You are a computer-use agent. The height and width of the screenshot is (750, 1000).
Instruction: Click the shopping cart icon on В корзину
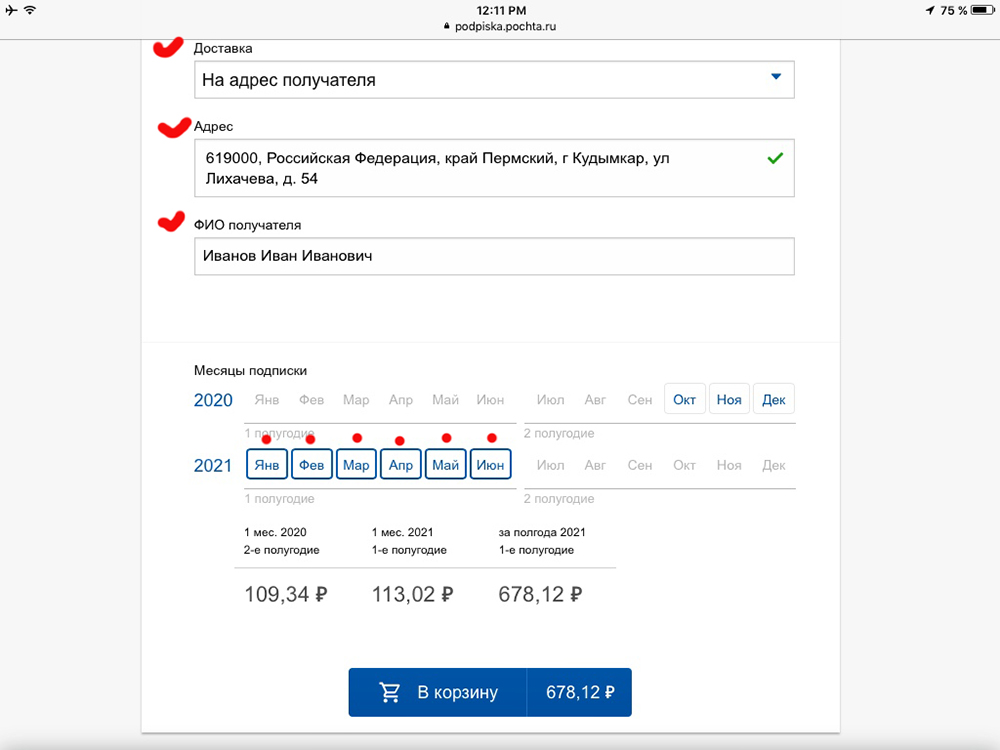coord(390,693)
